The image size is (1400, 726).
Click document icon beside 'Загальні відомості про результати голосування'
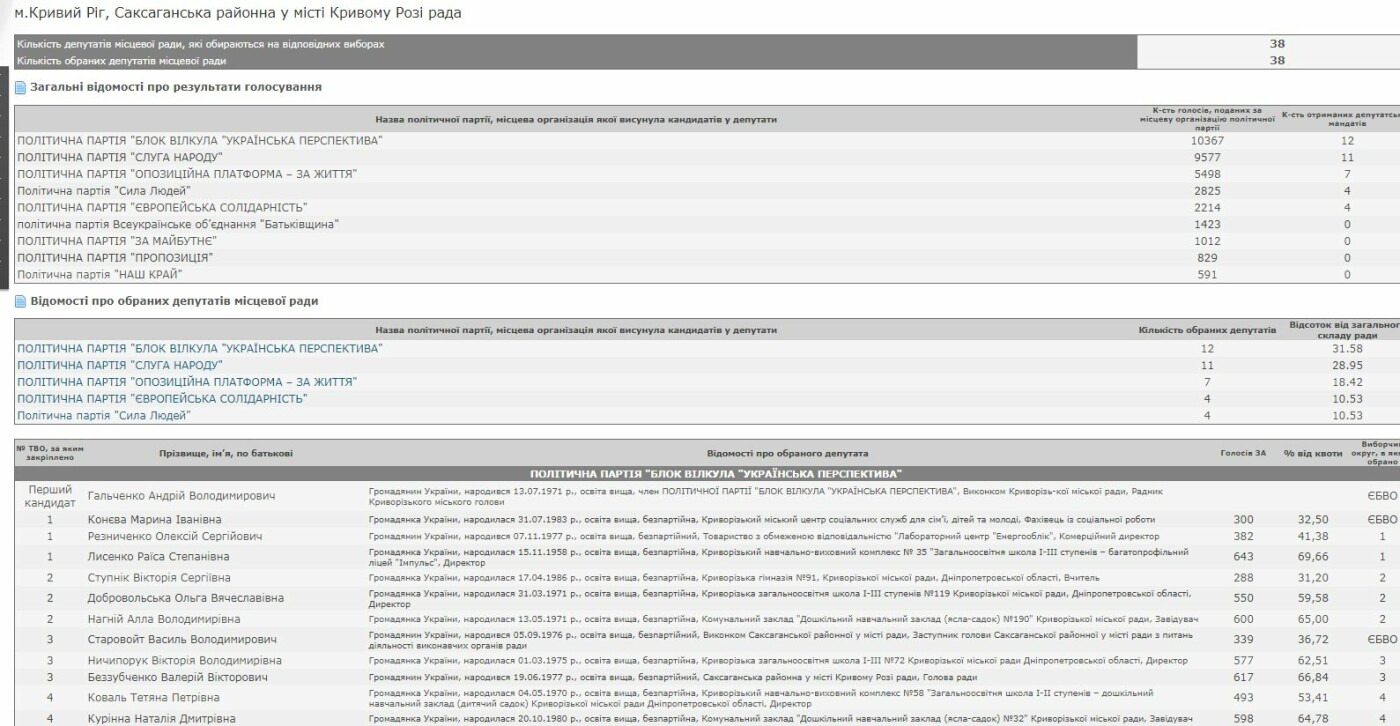tap(21, 88)
